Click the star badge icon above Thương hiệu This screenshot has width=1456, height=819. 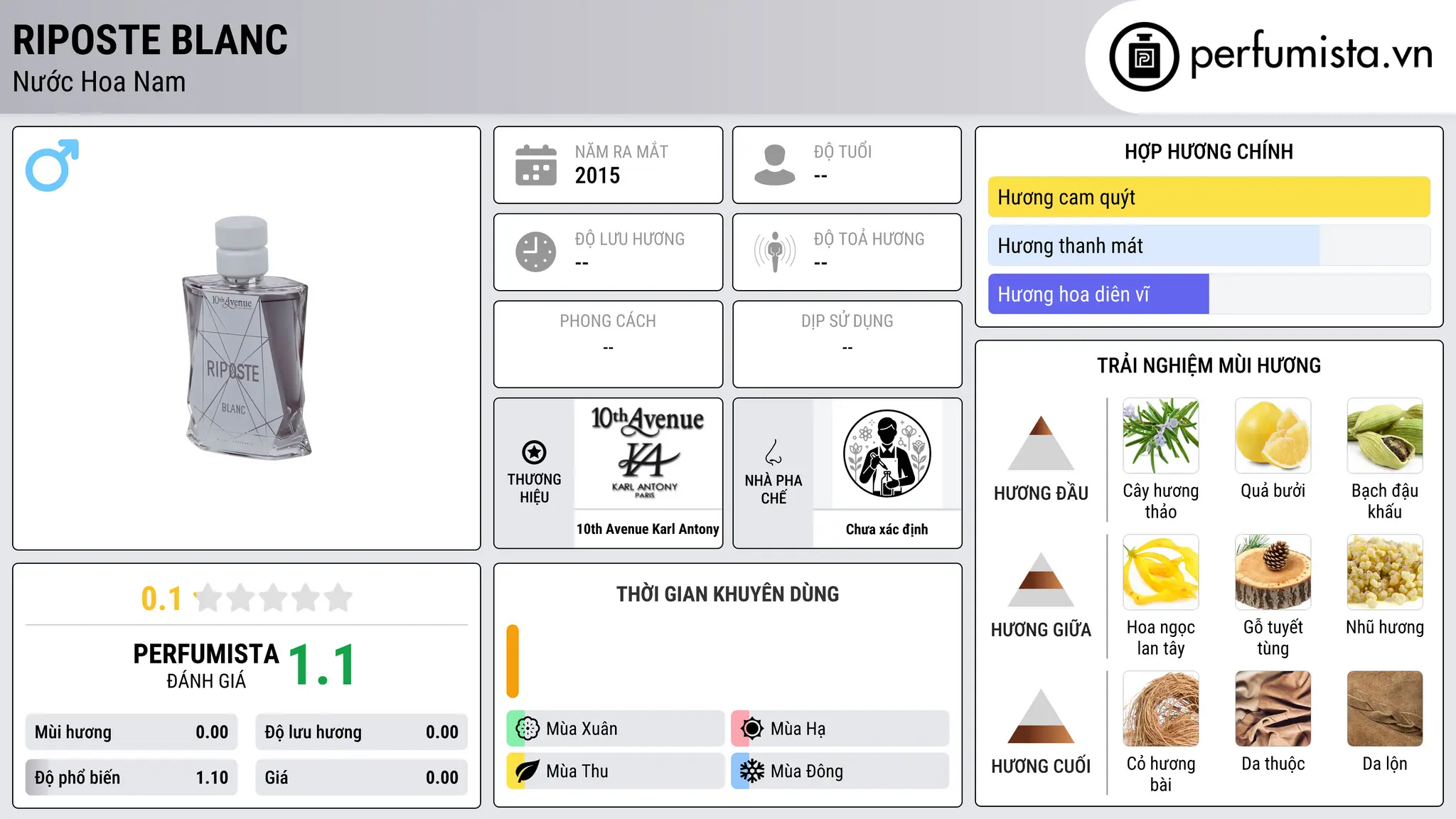pyautogui.click(x=534, y=451)
